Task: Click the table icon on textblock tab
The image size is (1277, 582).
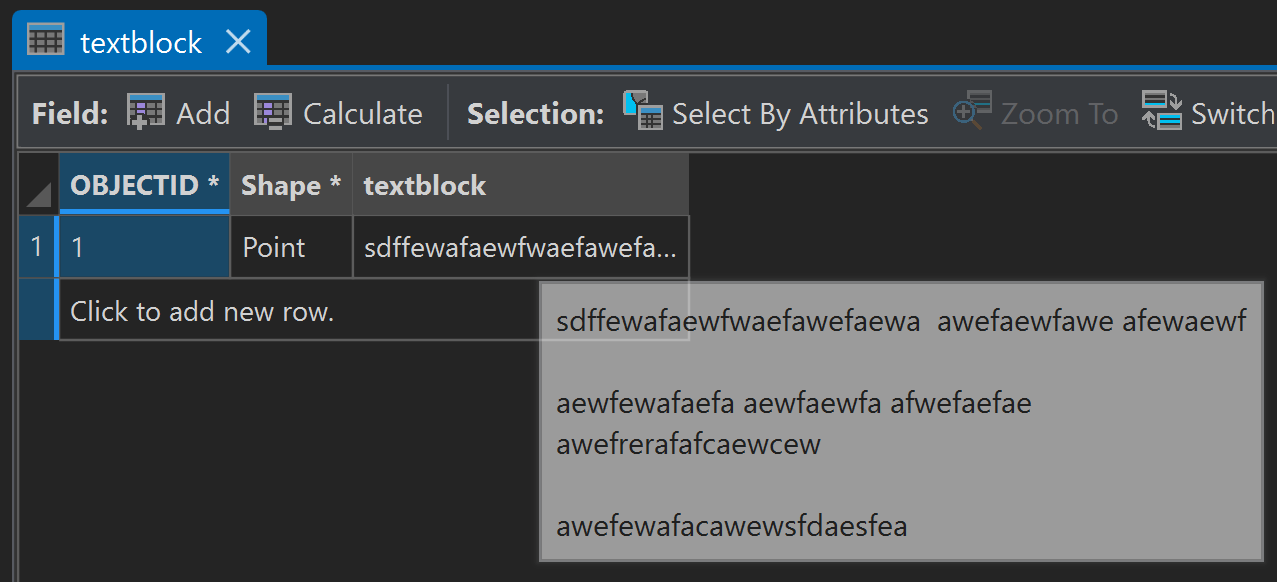Action: 46,41
